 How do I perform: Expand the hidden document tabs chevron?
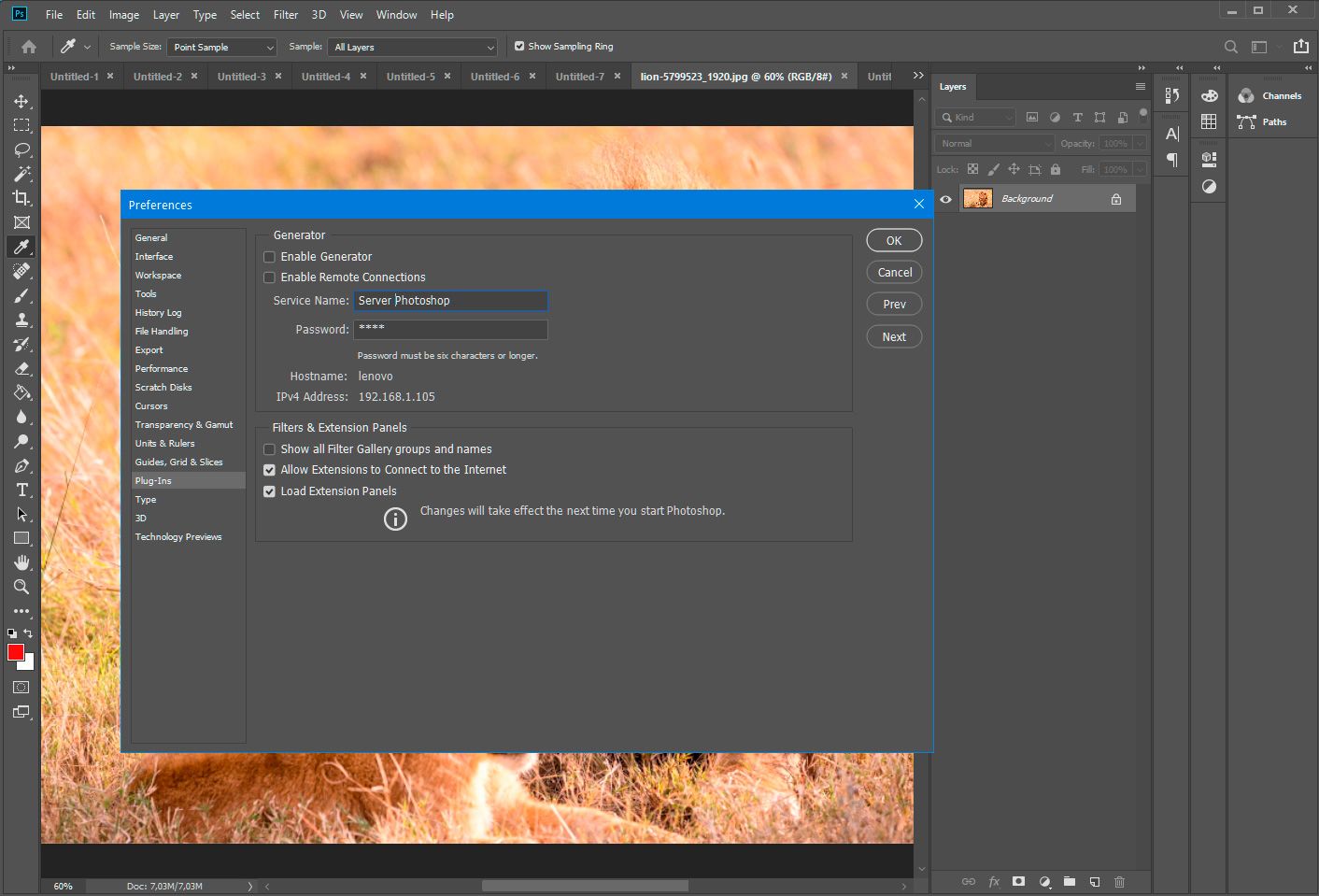tap(918, 76)
